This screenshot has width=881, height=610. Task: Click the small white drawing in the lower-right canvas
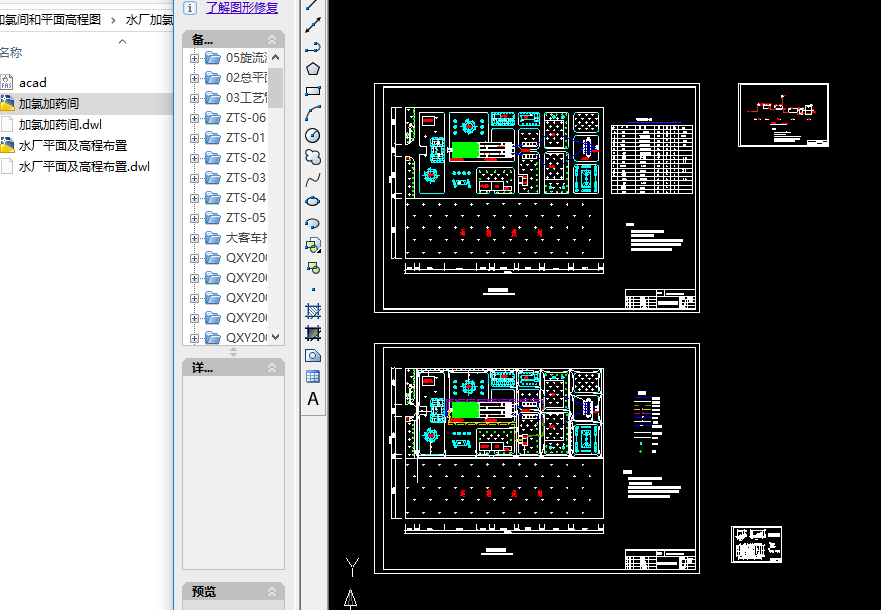756,544
